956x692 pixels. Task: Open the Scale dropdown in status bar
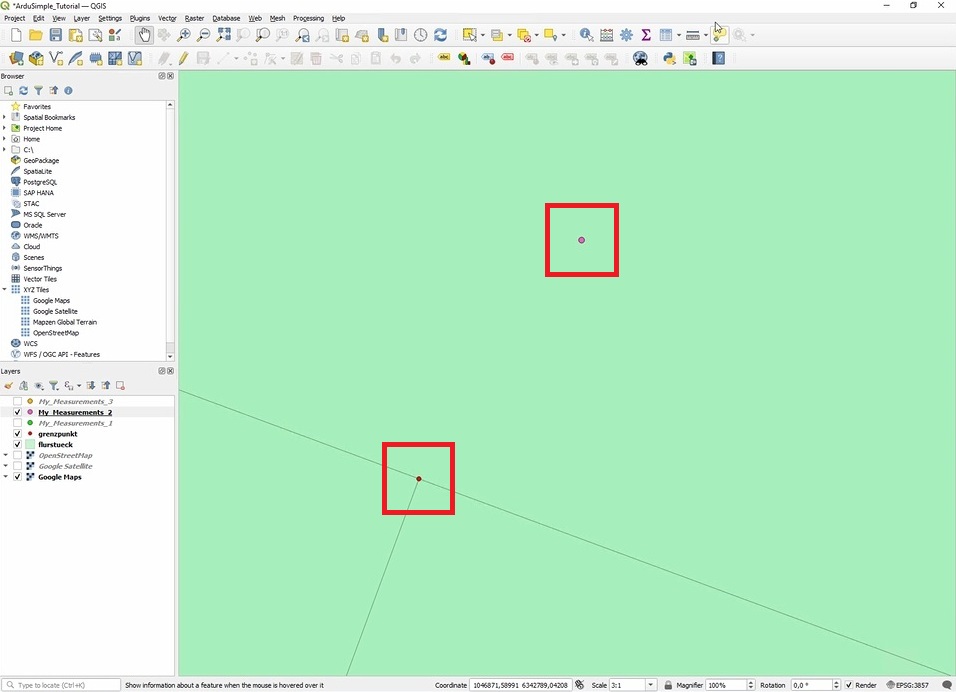coord(651,685)
